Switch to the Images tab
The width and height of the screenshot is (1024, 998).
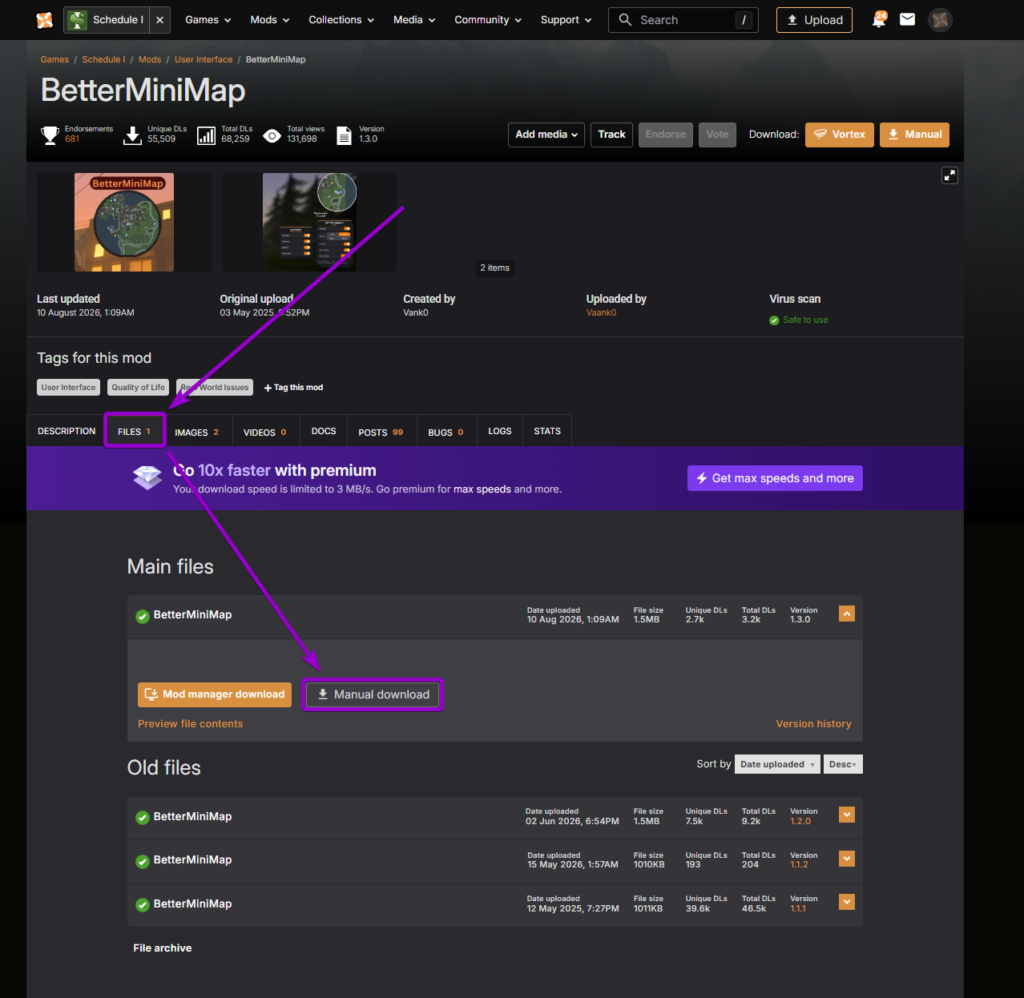[x=197, y=432]
